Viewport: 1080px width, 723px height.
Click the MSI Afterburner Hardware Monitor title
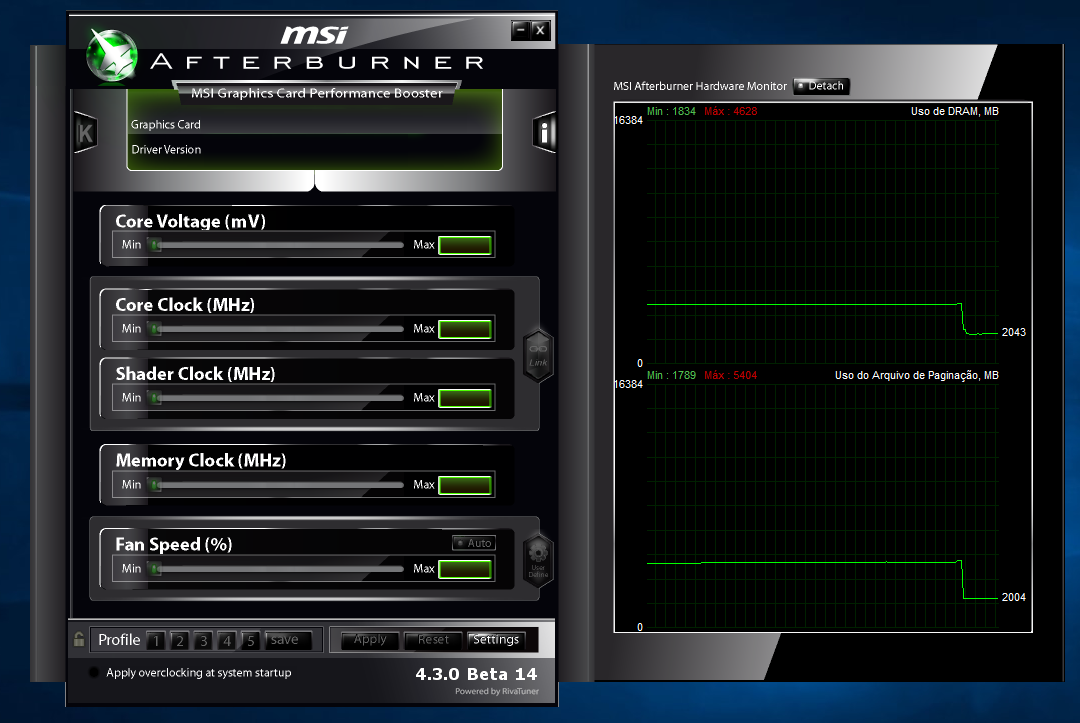pyautogui.click(x=700, y=86)
